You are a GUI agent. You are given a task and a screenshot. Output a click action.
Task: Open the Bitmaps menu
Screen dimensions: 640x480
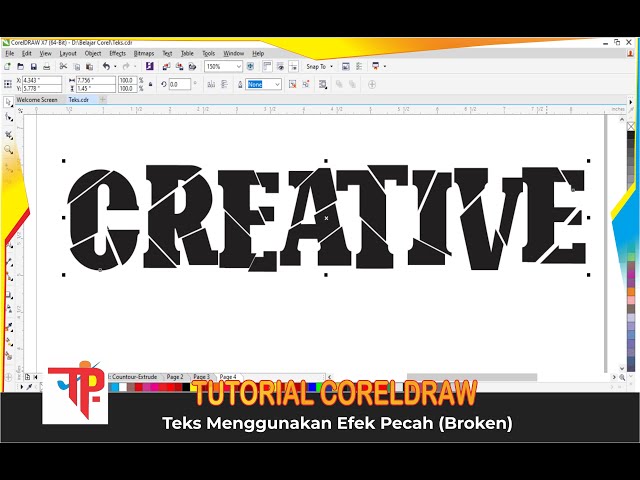click(x=144, y=53)
